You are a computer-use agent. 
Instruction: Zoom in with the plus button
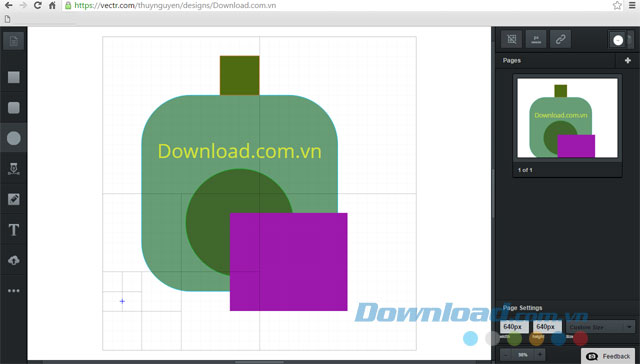[540, 355]
